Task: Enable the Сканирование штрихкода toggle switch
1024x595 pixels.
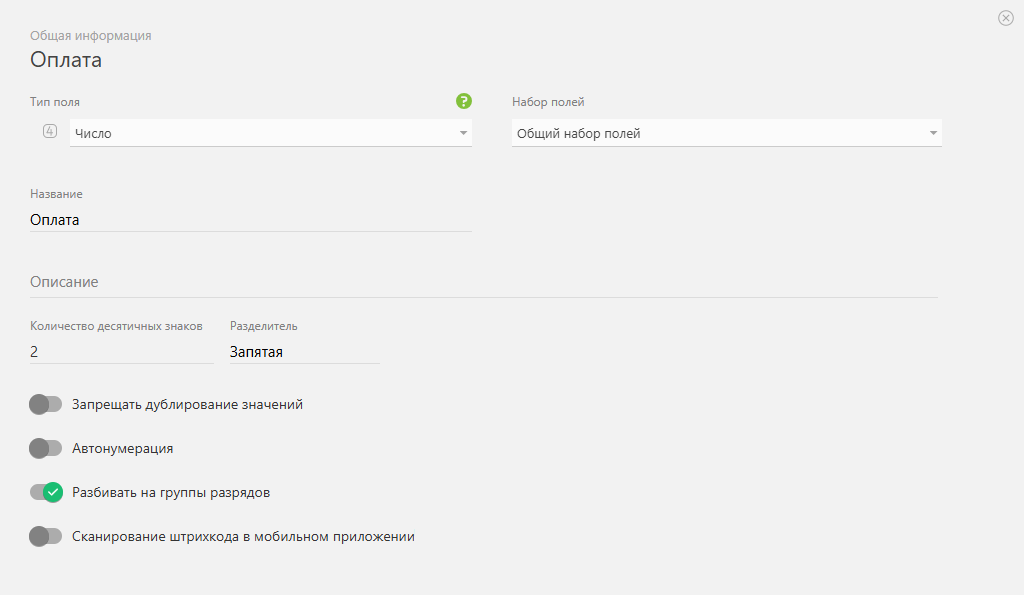Action: pyautogui.click(x=46, y=536)
